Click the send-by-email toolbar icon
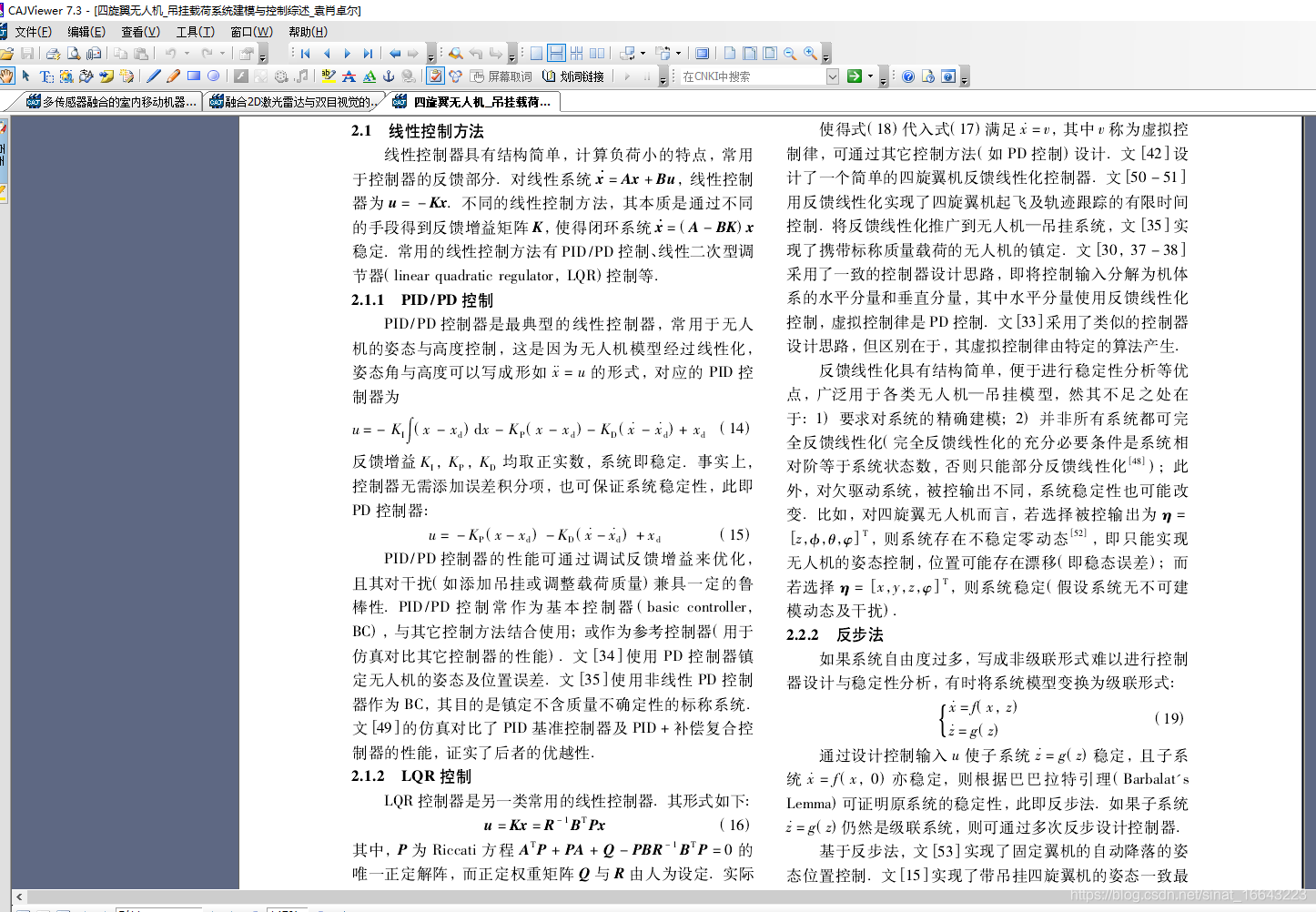Viewport: 1316px width, 912px height. (x=94, y=54)
